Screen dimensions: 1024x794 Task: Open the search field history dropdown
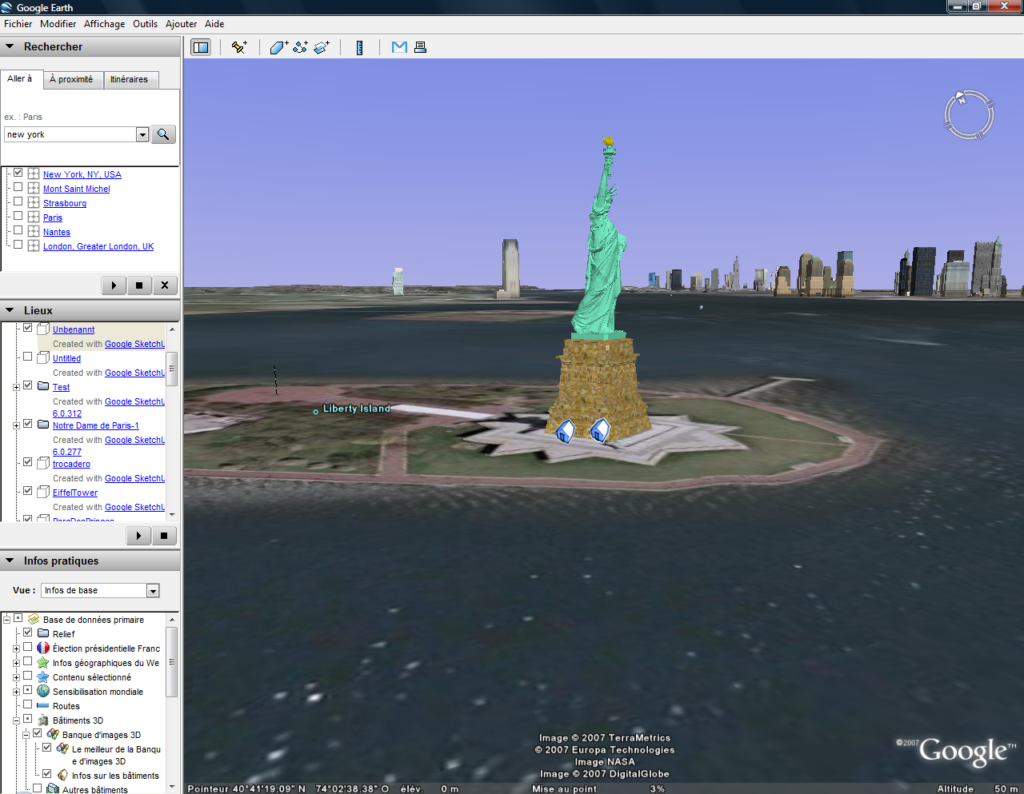coord(142,135)
